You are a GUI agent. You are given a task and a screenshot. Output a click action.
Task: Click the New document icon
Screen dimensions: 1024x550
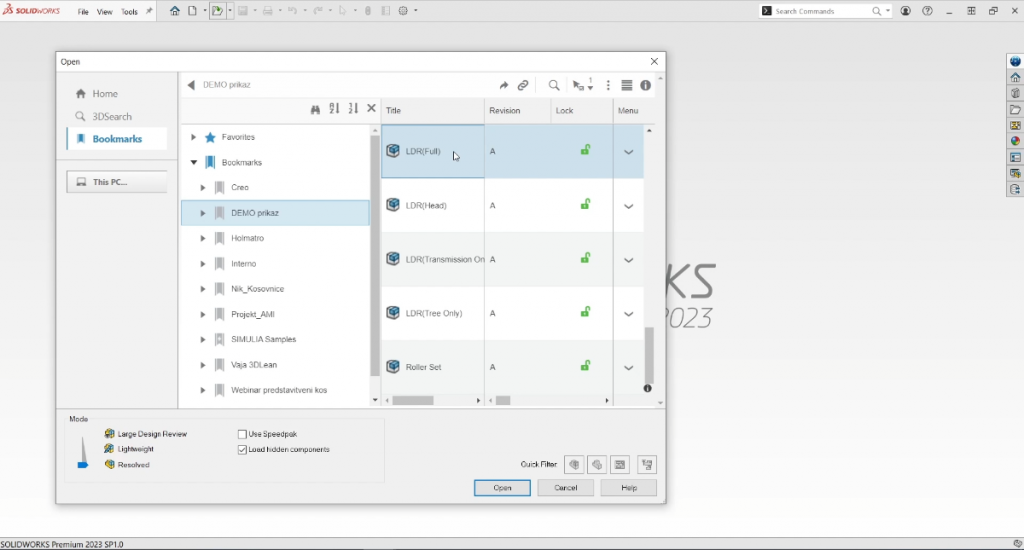point(193,11)
